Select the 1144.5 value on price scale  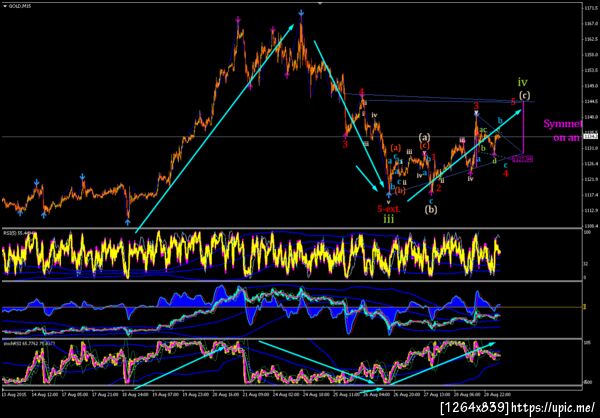pyautogui.click(x=589, y=101)
